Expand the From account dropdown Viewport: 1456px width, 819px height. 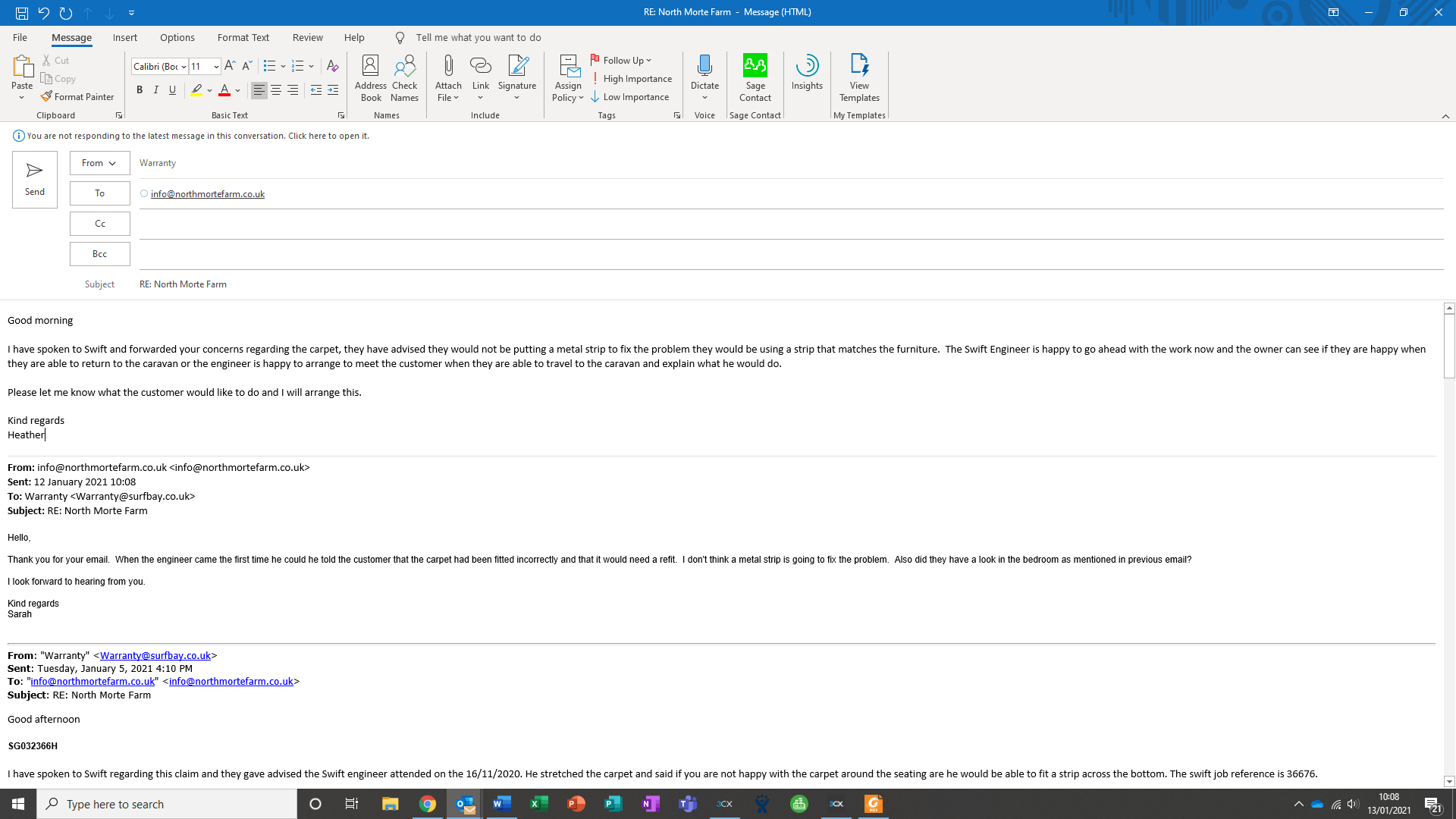99,163
